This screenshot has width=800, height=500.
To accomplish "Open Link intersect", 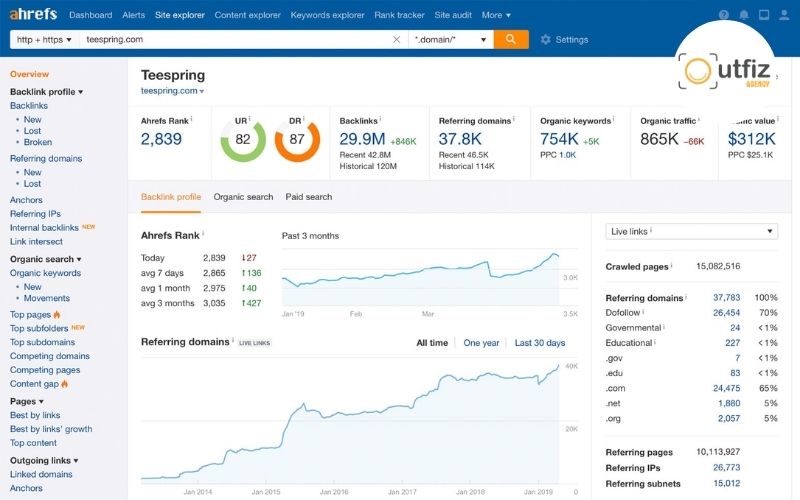I will (x=36, y=241).
